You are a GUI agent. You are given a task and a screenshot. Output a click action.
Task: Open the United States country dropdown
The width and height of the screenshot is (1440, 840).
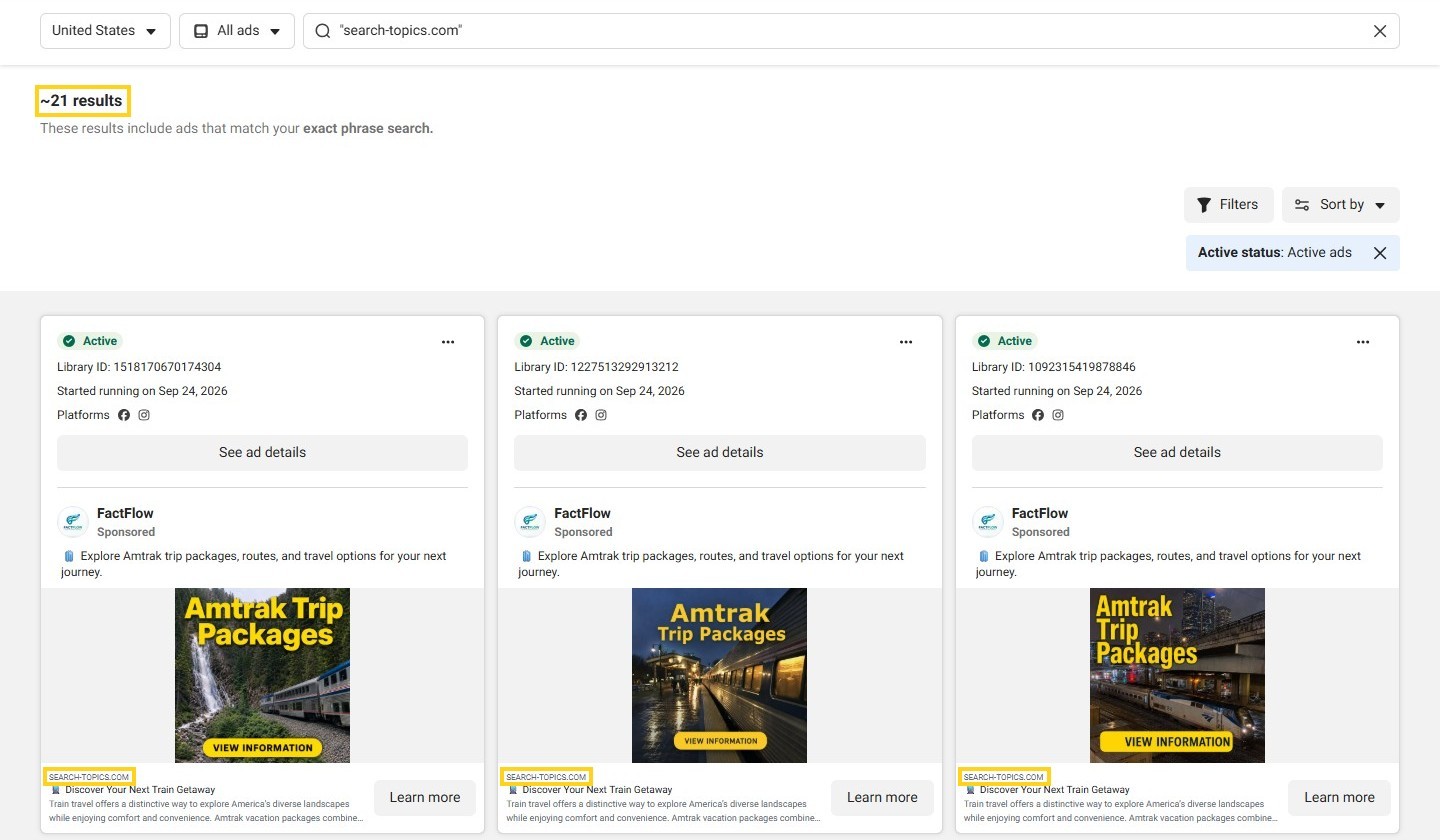(x=105, y=31)
